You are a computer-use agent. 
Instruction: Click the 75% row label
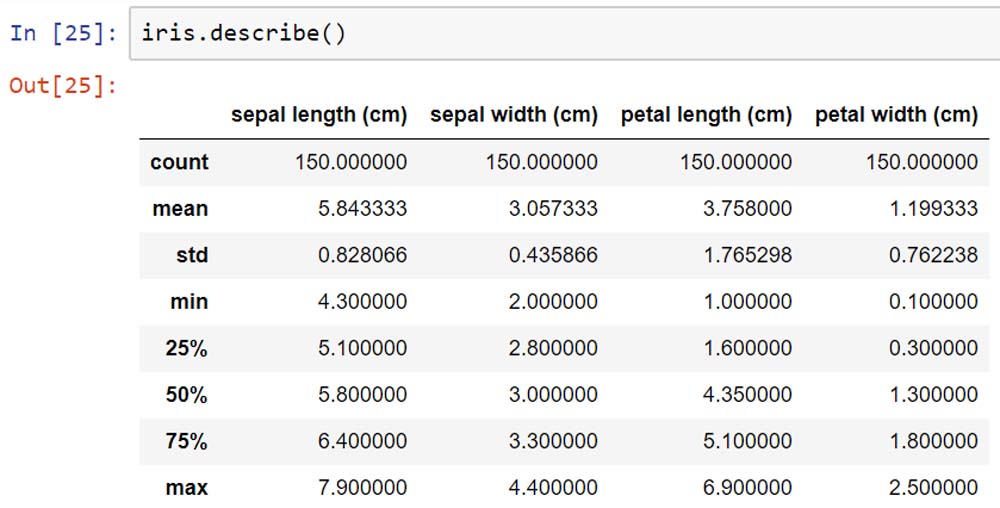pyautogui.click(x=186, y=441)
